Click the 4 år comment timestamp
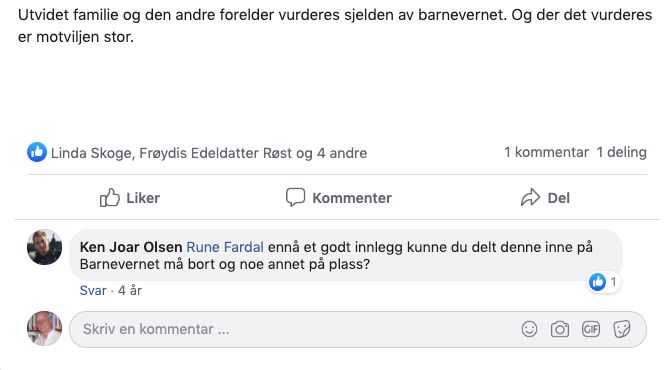The width and height of the screenshot is (672, 370). [x=130, y=291]
